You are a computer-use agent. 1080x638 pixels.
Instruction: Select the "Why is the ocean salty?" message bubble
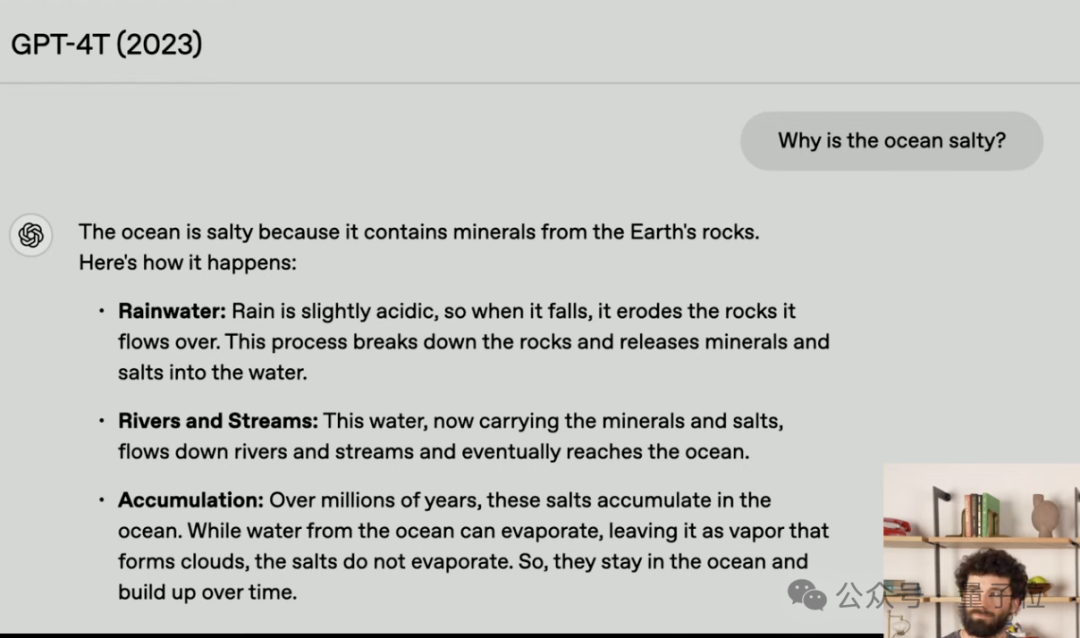(891, 141)
